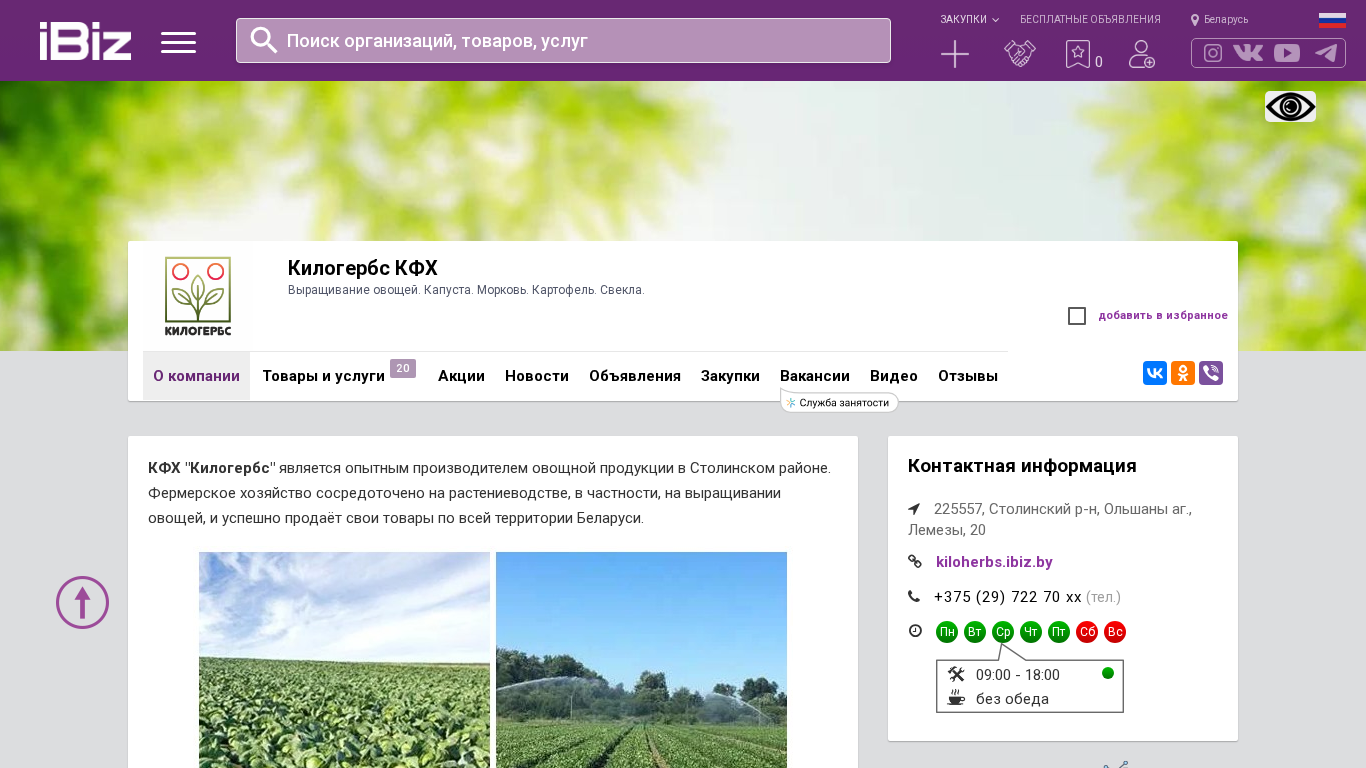Click the 'без обеда' lunch note

point(1012,699)
